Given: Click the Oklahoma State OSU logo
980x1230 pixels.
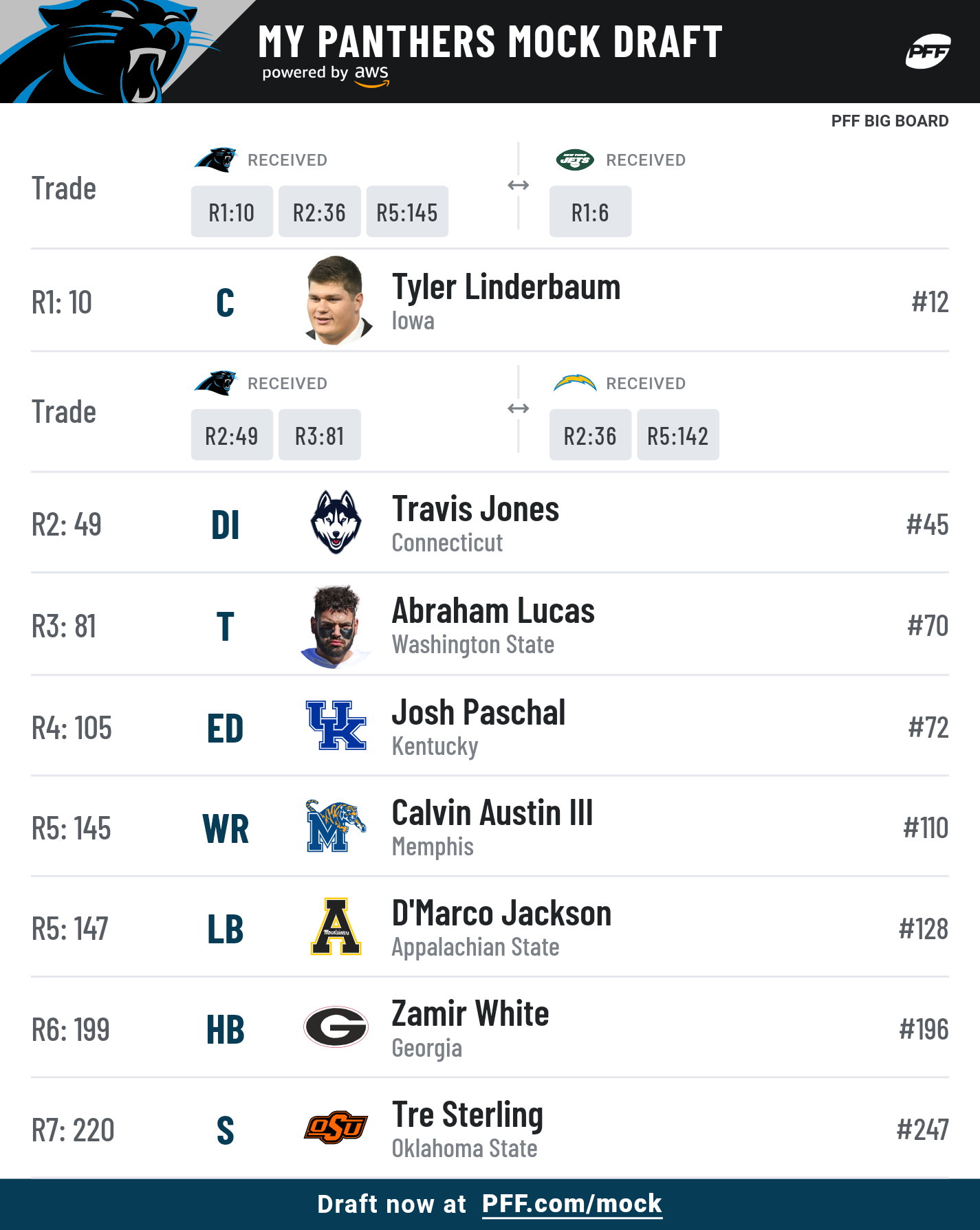Looking at the screenshot, I should (336, 1128).
